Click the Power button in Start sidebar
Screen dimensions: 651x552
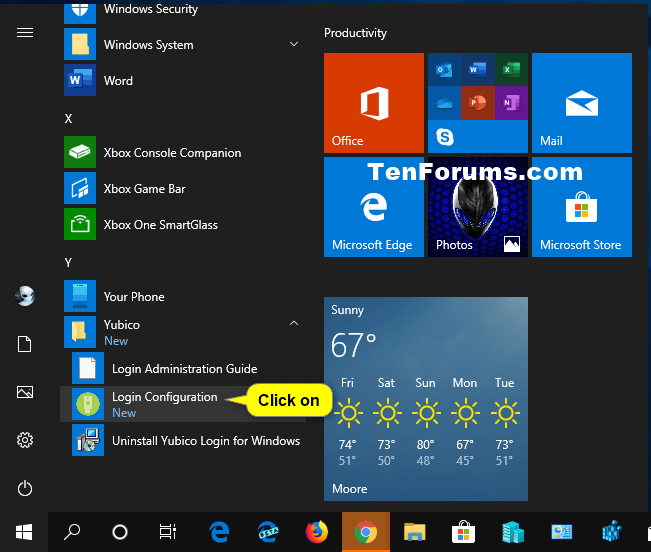(x=24, y=488)
